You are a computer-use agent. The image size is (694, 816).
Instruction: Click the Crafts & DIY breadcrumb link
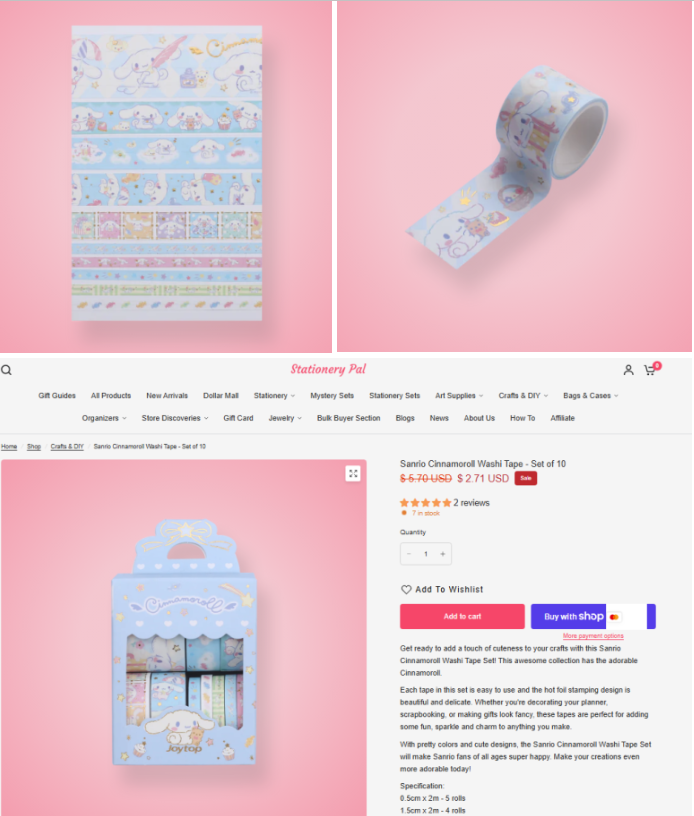(67, 447)
